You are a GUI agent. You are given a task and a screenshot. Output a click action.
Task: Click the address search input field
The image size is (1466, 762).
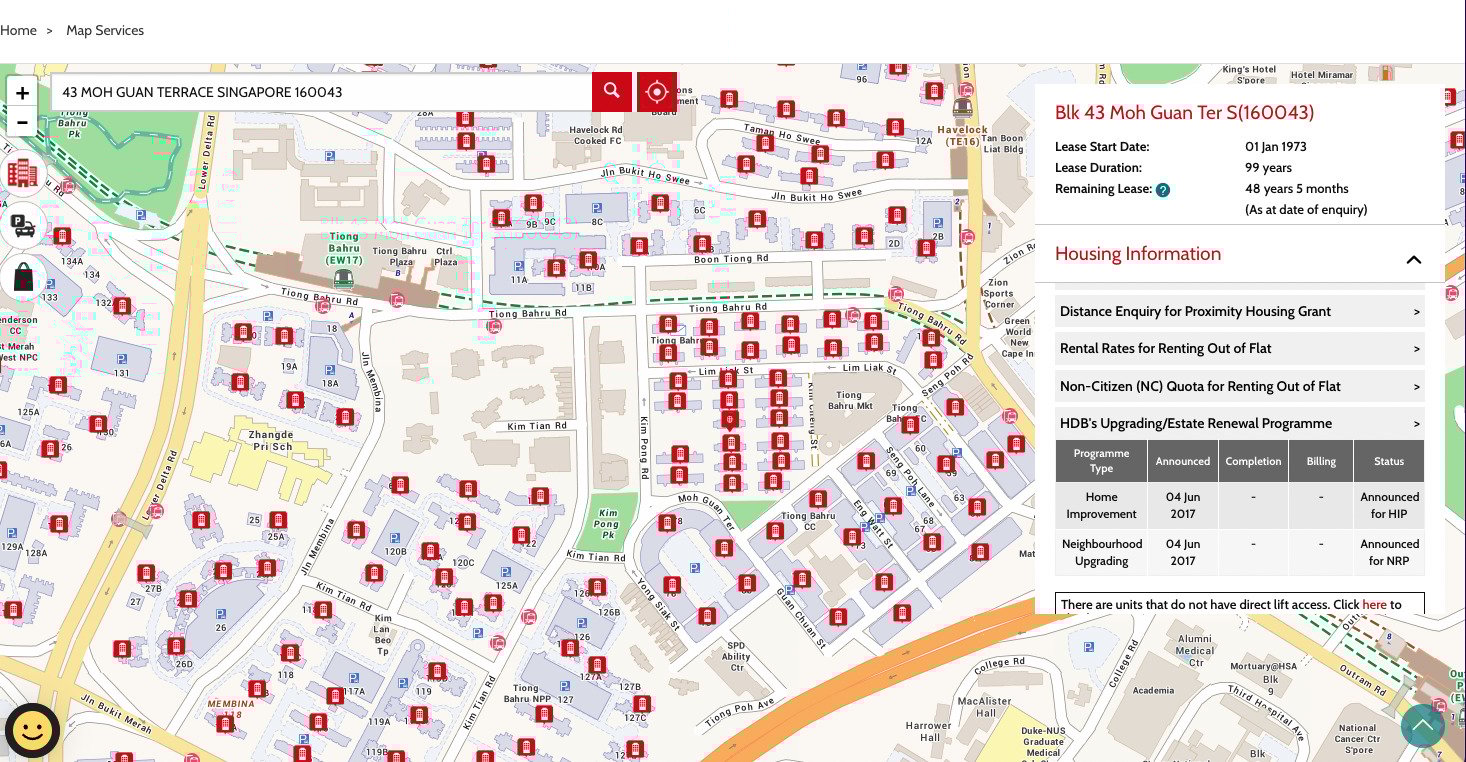320,92
